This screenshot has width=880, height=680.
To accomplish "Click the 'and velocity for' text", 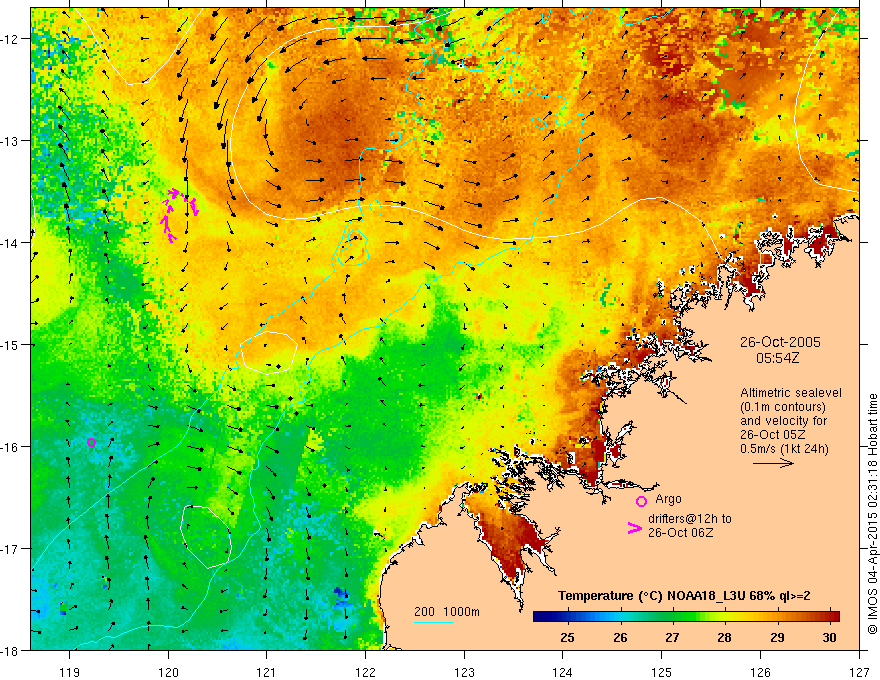I will click(783, 421).
